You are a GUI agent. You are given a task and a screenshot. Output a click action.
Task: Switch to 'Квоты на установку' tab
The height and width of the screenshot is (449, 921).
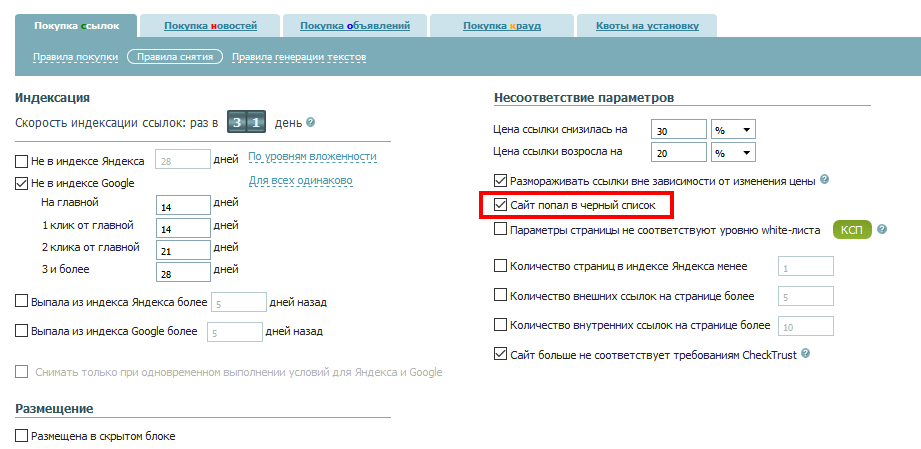pyautogui.click(x=647, y=26)
